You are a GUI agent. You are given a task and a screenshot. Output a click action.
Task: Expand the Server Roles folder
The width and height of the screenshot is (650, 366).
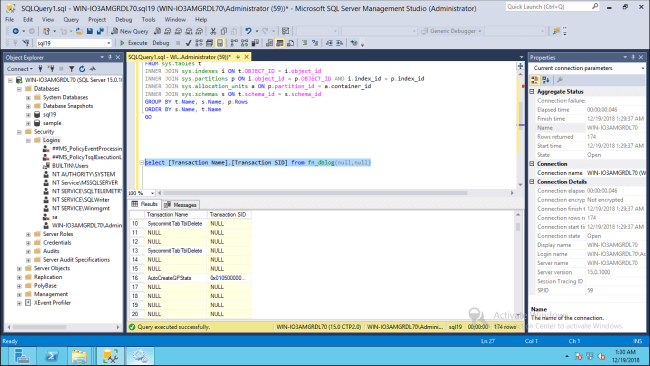click(x=29, y=234)
